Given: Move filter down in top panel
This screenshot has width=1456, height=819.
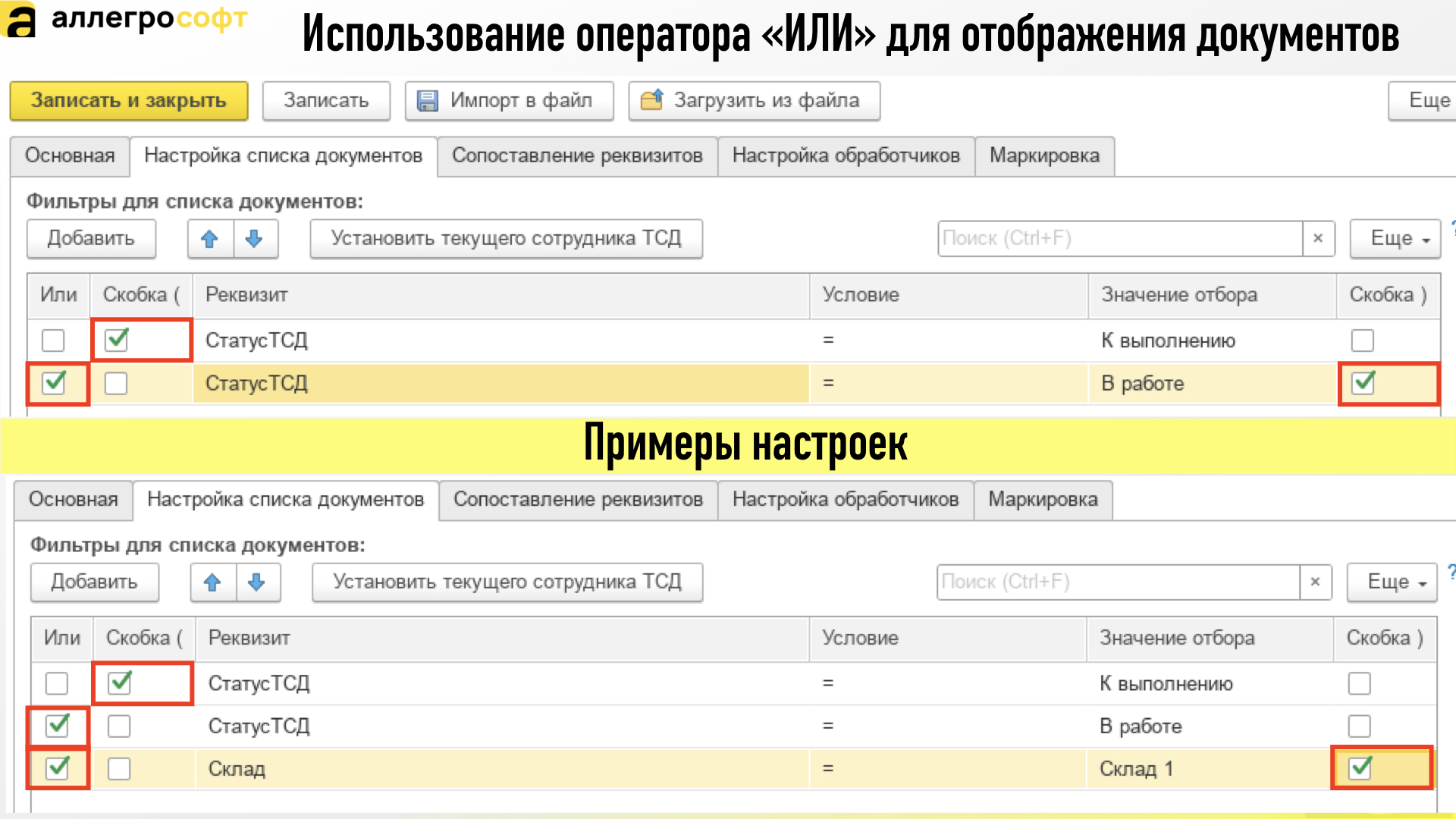Looking at the screenshot, I should click(255, 239).
